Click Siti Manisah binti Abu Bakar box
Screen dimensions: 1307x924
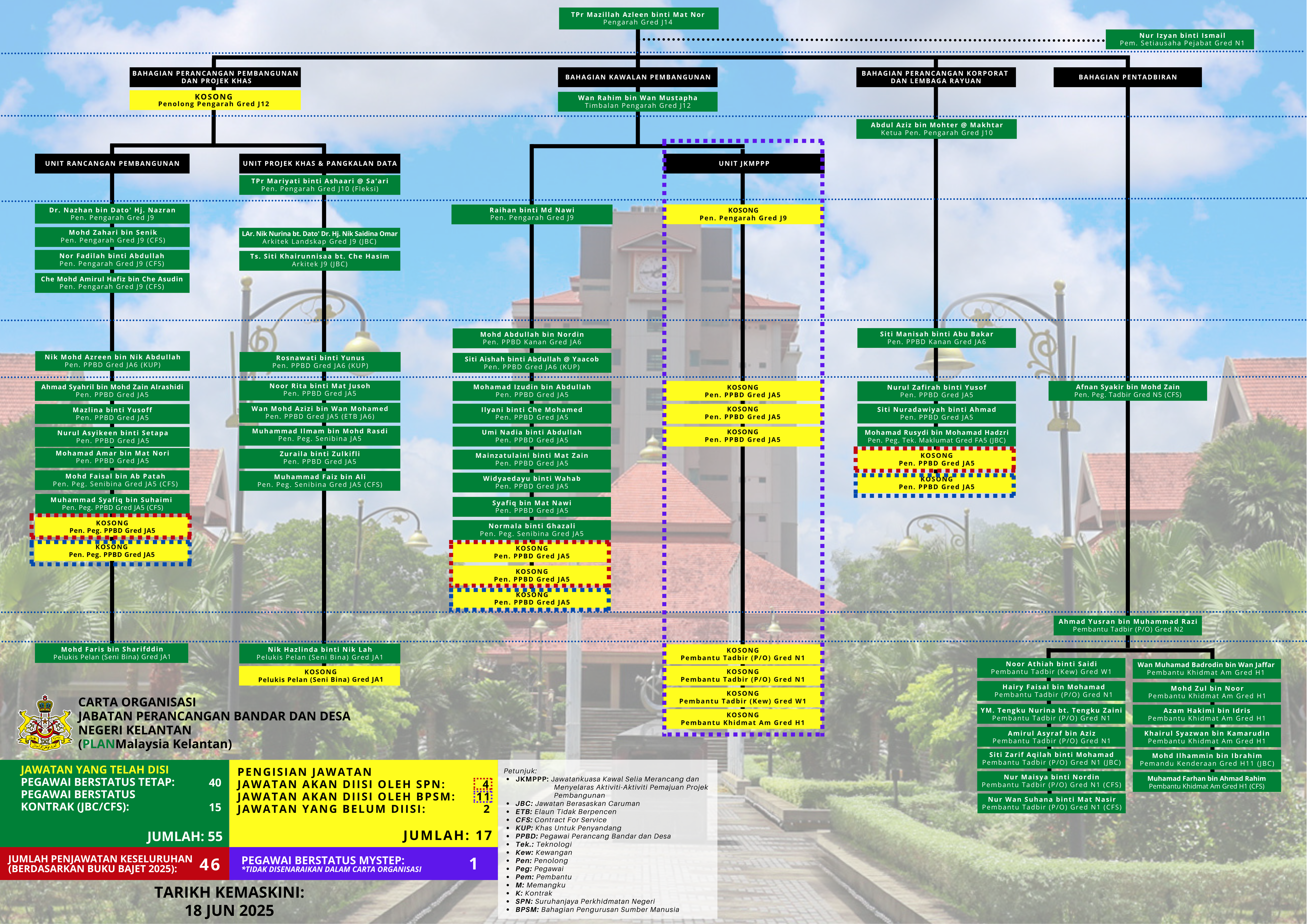[936, 338]
